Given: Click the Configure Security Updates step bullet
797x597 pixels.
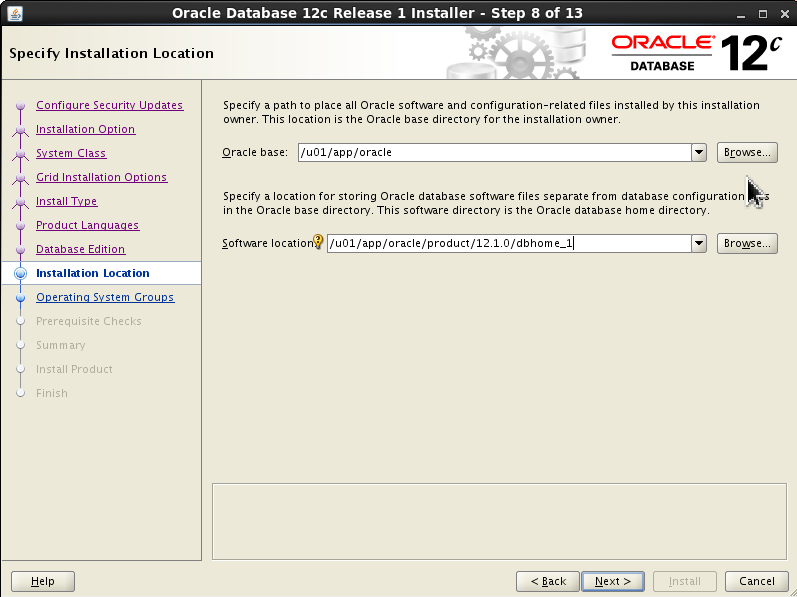Looking at the screenshot, I should (x=20, y=106).
